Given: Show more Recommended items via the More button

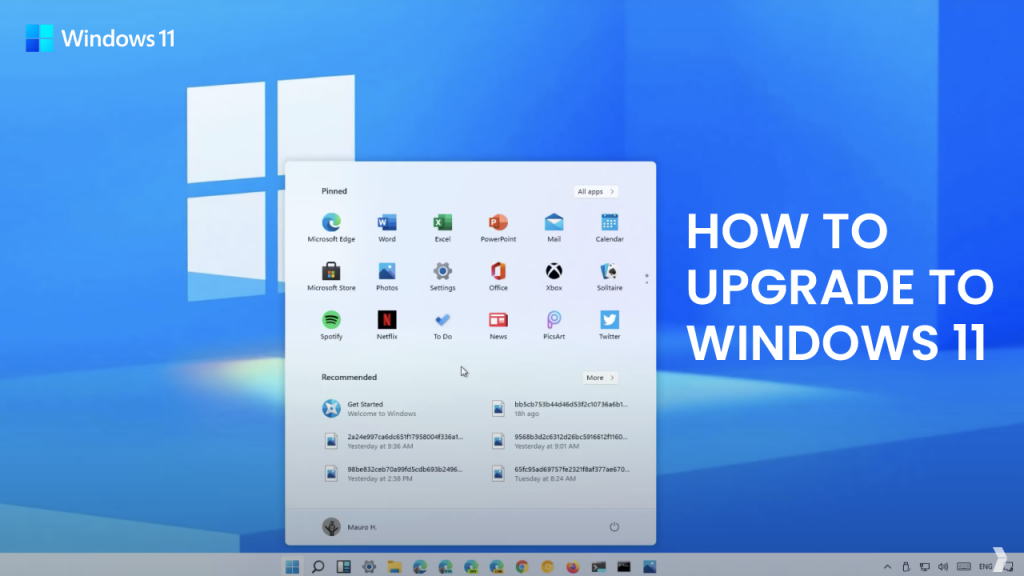Looking at the screenshot, I should (x=599, y=377).
